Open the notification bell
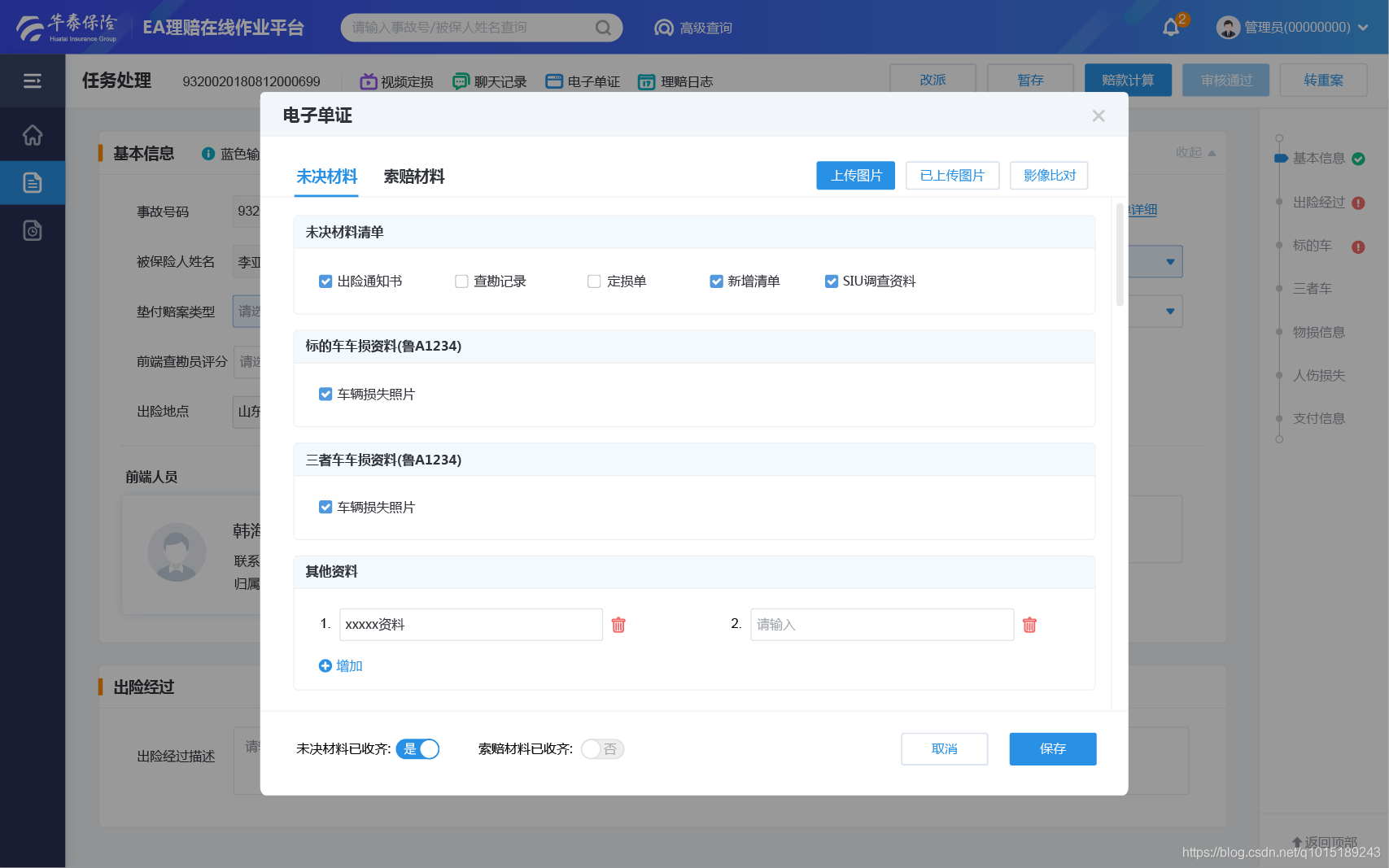Viewport: 1389px width, 868px height. coord(1171,28)
